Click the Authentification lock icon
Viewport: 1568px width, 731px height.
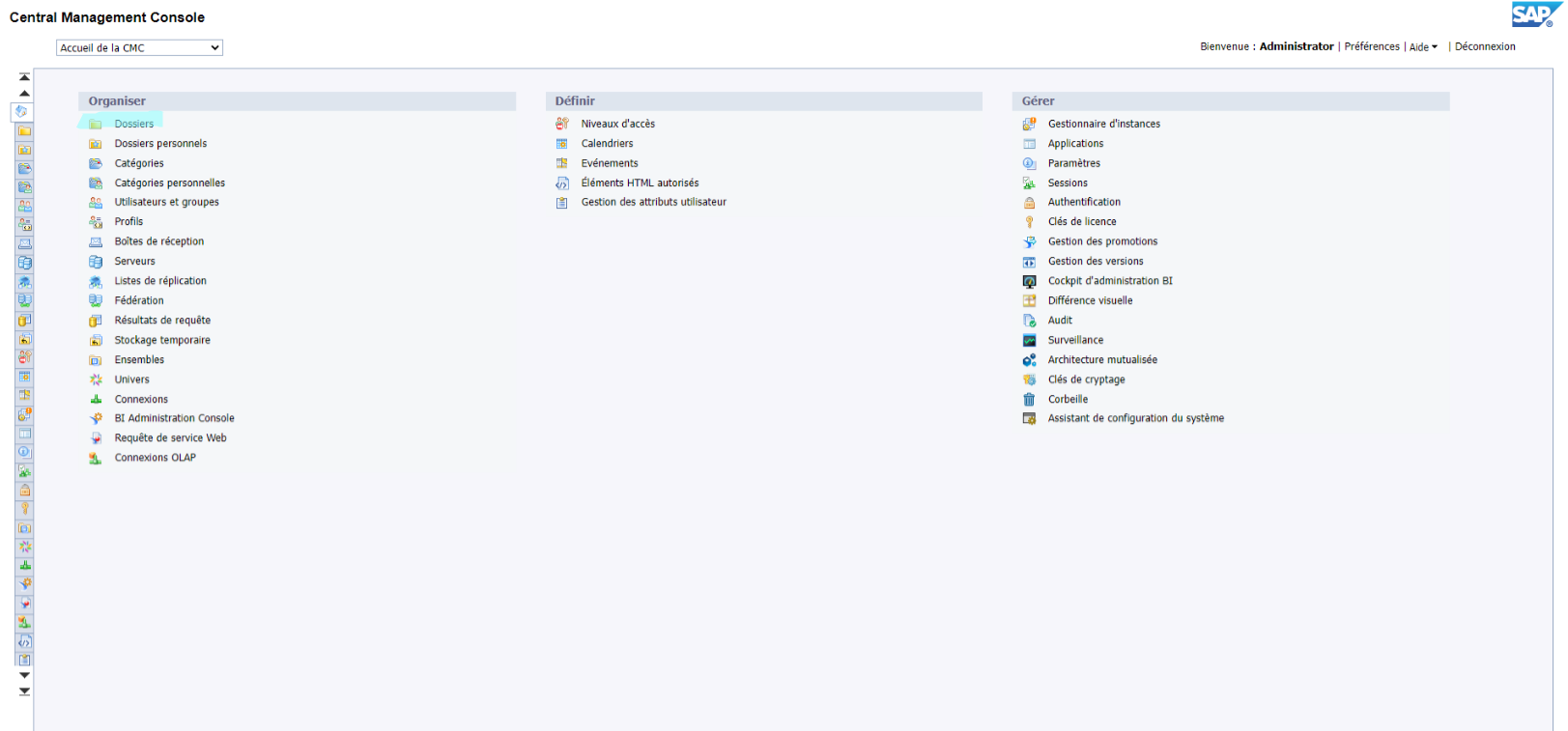1029,203
